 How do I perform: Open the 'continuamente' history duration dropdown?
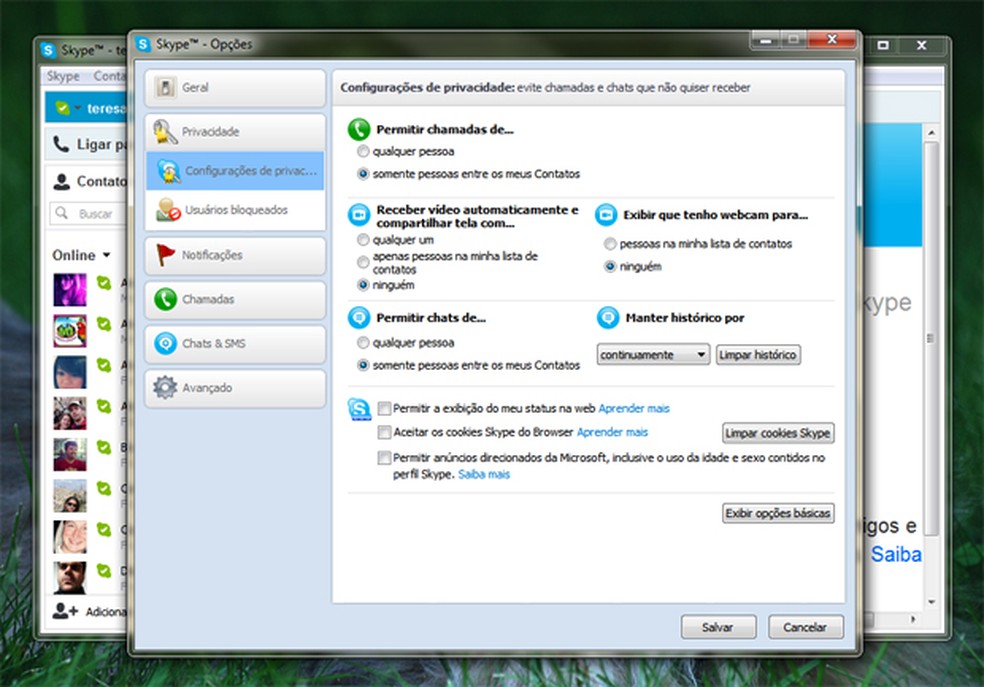point(652,354)
